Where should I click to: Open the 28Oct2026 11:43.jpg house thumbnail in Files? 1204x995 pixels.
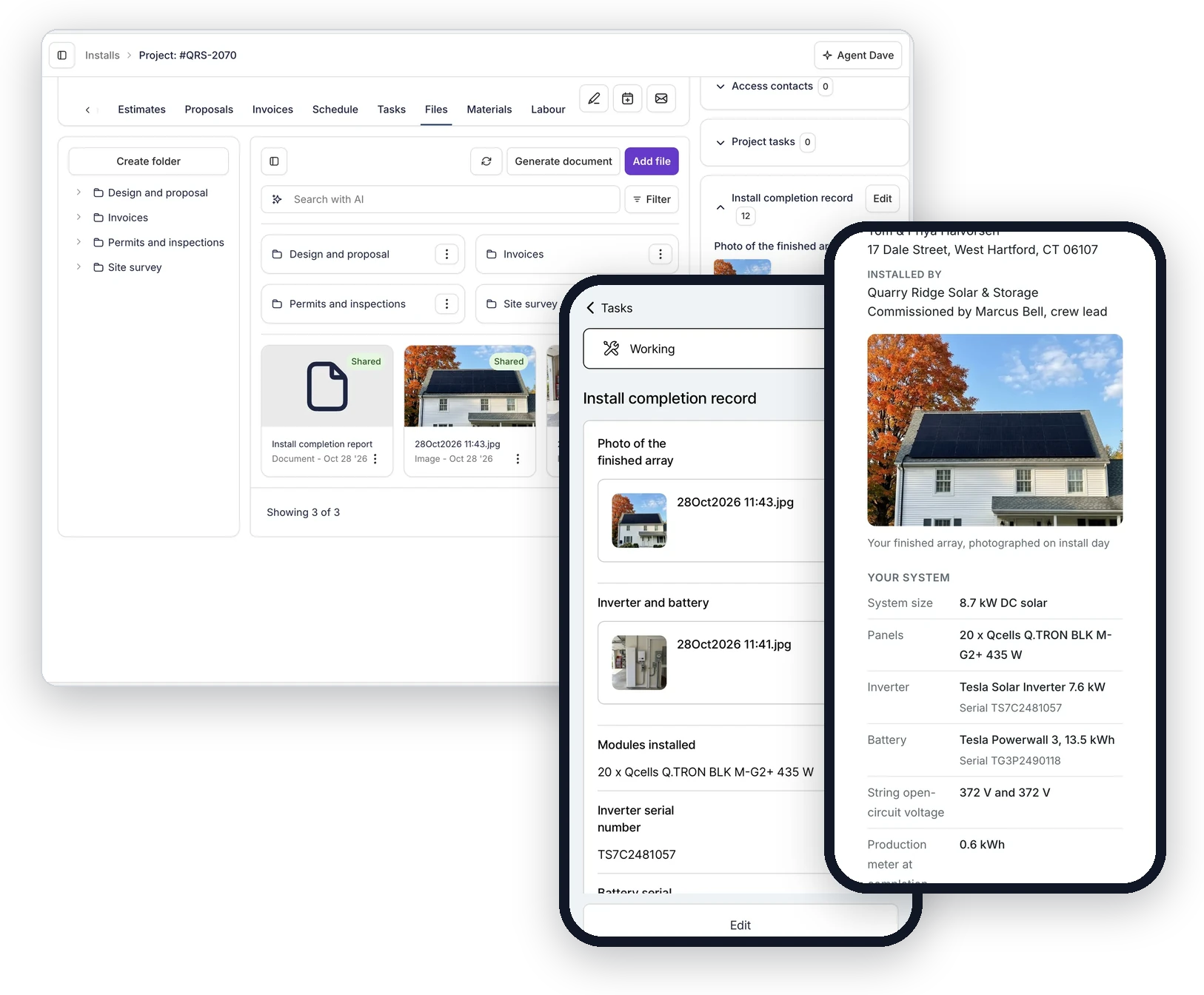(x=469, y=386)
